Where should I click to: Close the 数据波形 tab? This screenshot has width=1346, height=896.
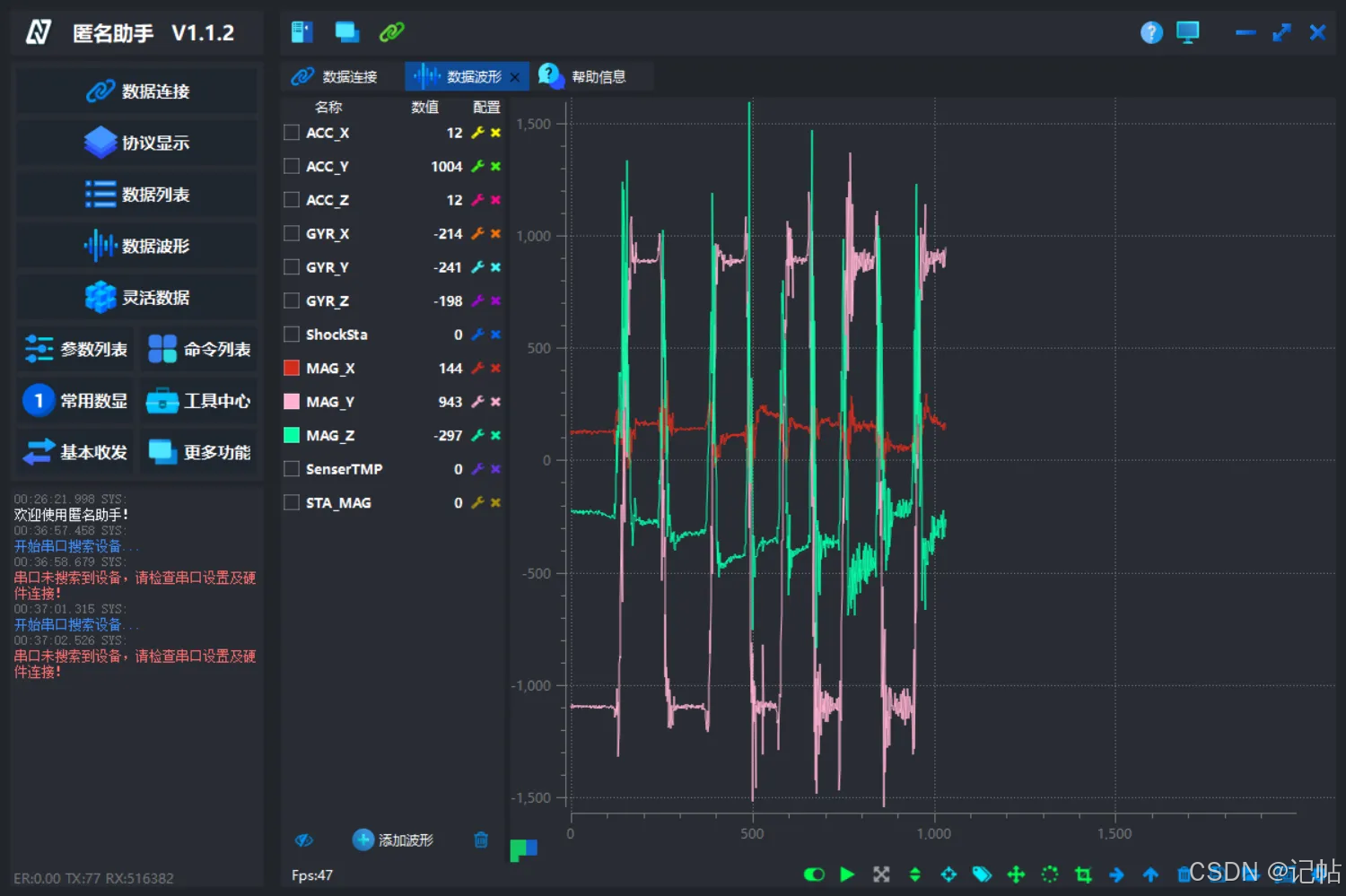514,77
